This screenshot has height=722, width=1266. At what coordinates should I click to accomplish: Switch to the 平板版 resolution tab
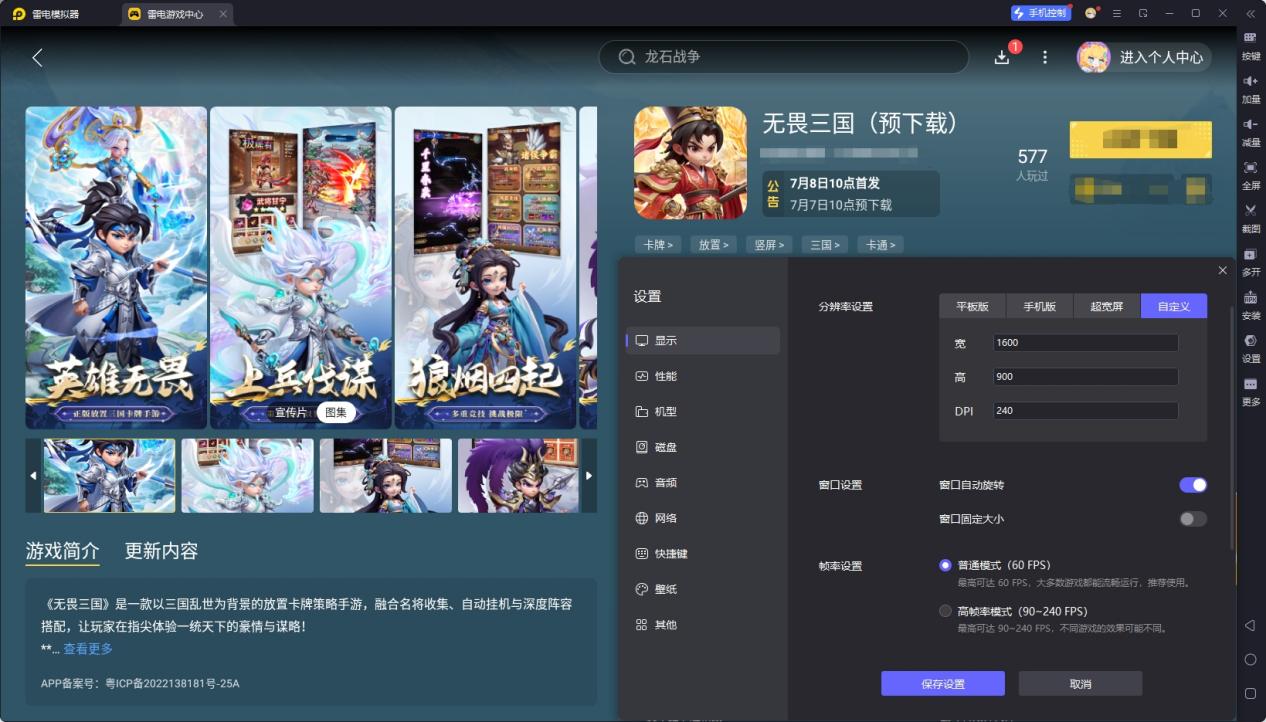[x=972, y=306]
